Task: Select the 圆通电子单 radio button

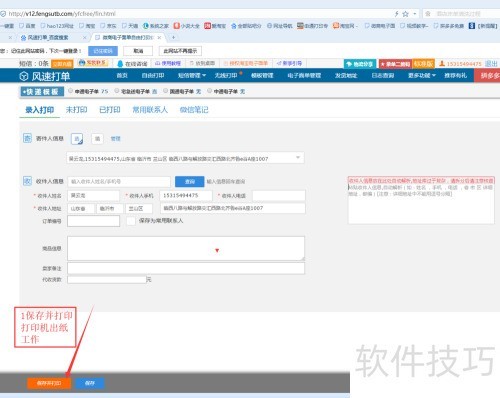Action: tap(165, 91)
